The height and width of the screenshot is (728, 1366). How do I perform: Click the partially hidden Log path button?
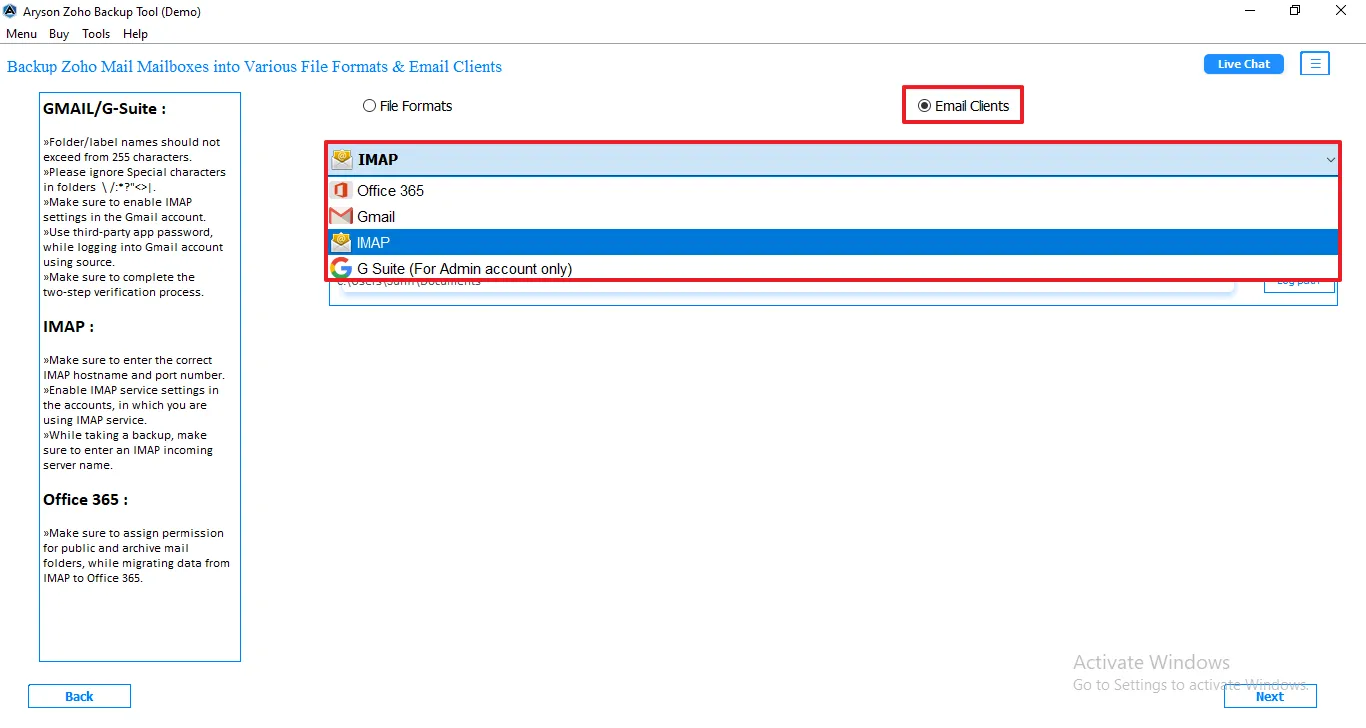[1299, 285]
